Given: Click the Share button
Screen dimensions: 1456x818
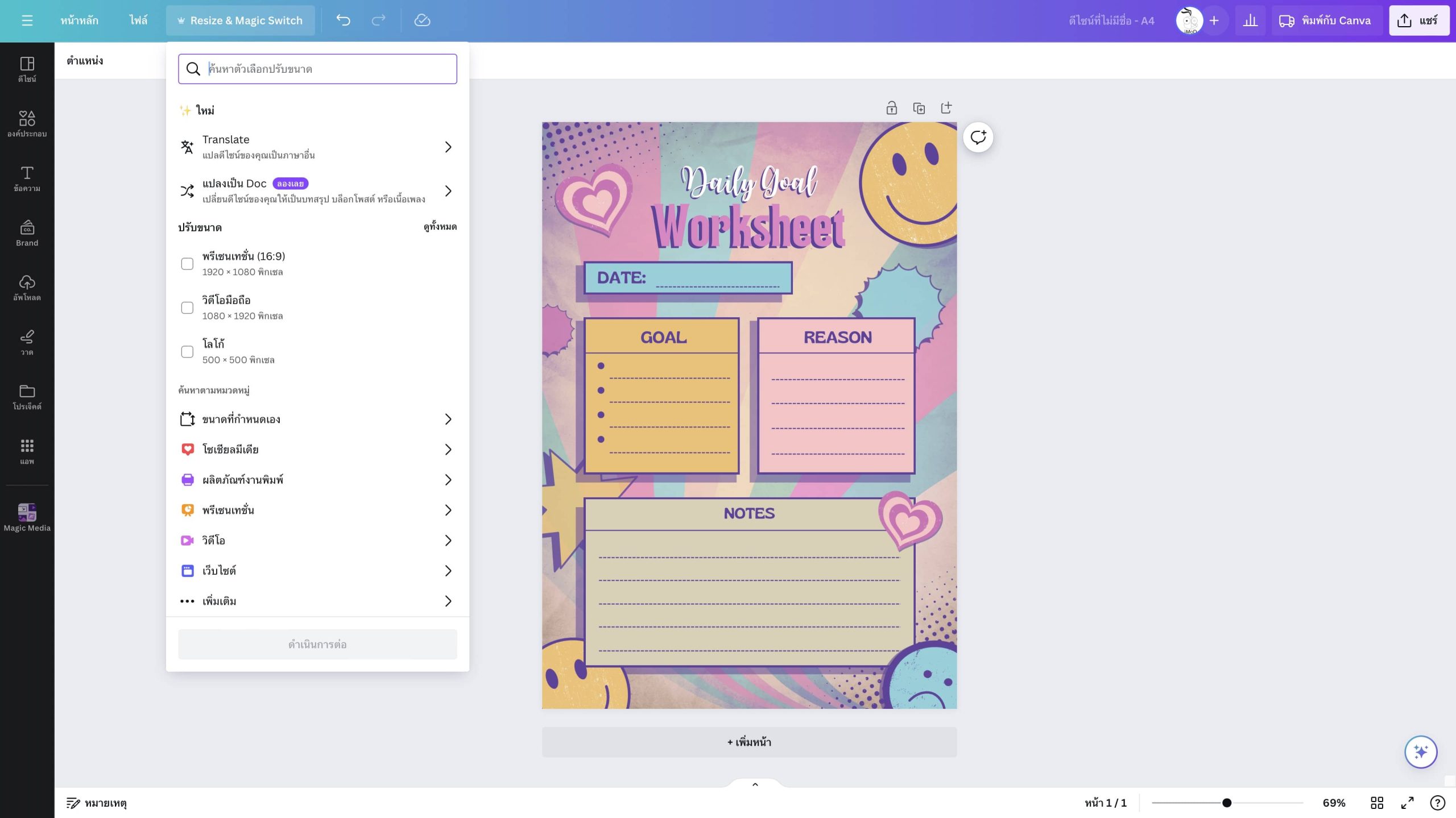Looking at the screenshot, I should [x=1418, y=20].
